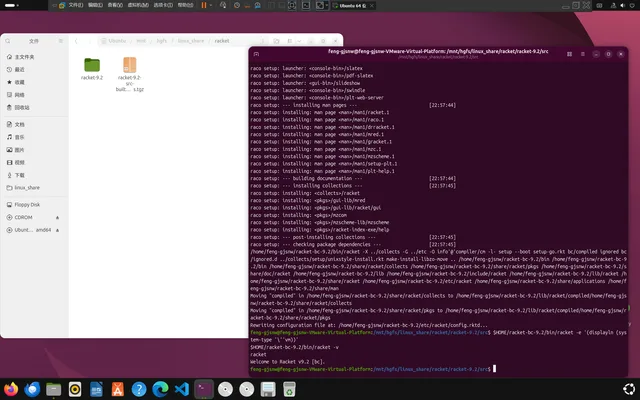Open the floppy disk icon in the dock
Screen dimensions: 640x400
268,389
